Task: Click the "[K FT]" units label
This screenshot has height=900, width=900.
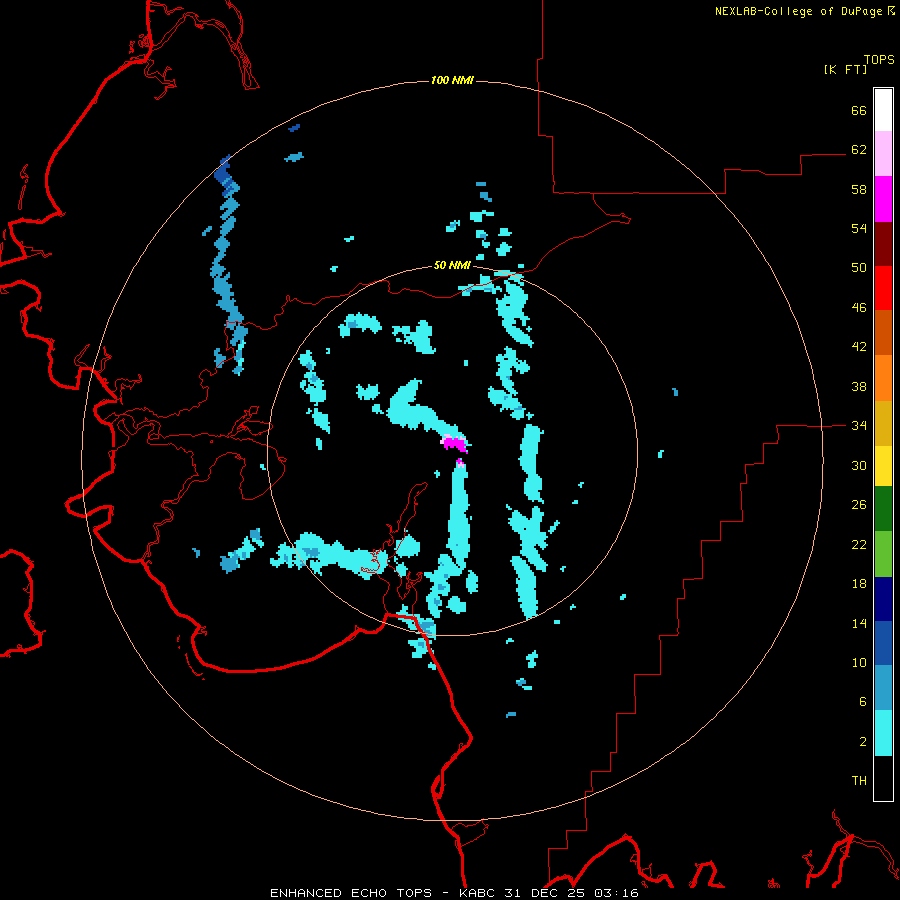Action: [x=845, y=69]
